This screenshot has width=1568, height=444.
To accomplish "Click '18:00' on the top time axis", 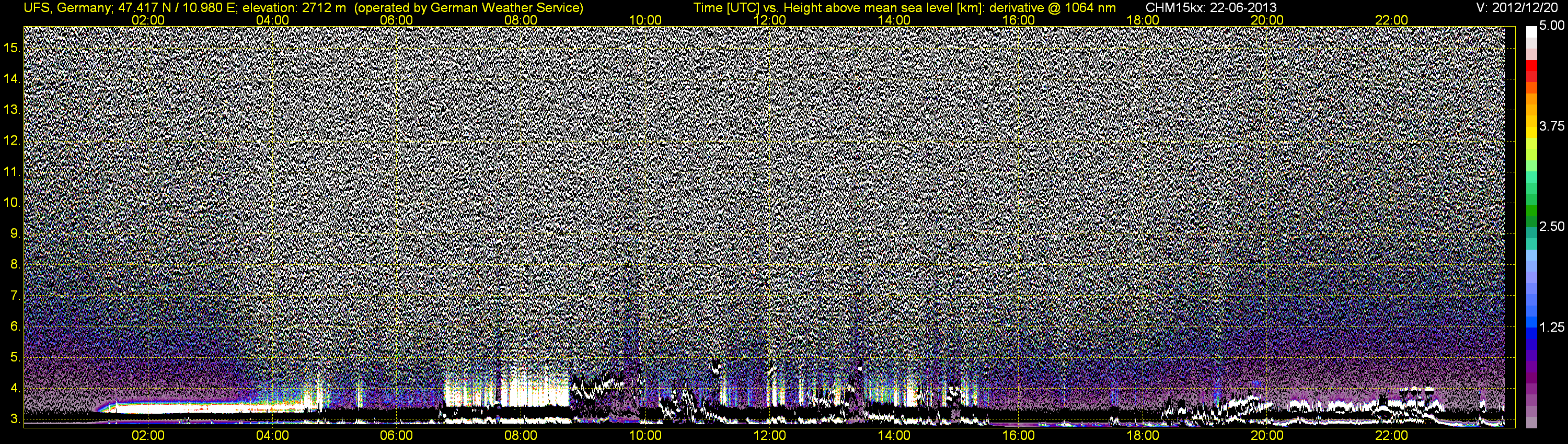I will 1143,20.
